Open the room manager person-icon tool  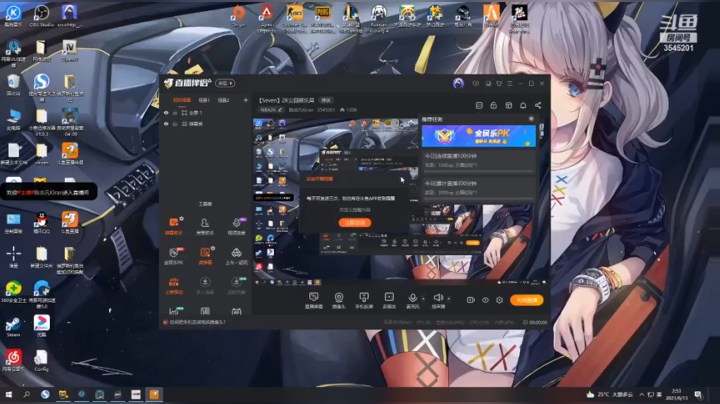pos(205,226)
